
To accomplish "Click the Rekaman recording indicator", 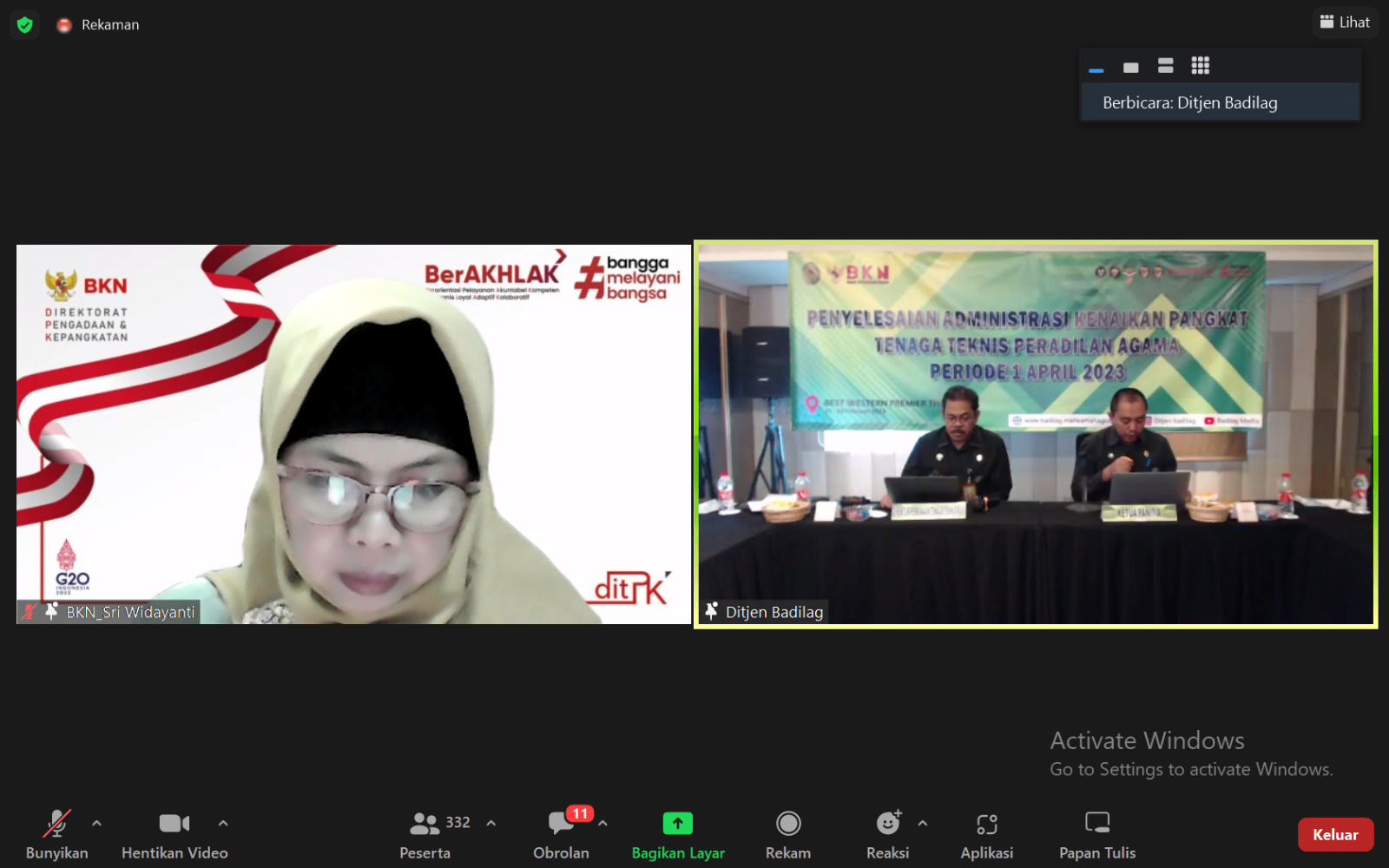I will point(98,25).
